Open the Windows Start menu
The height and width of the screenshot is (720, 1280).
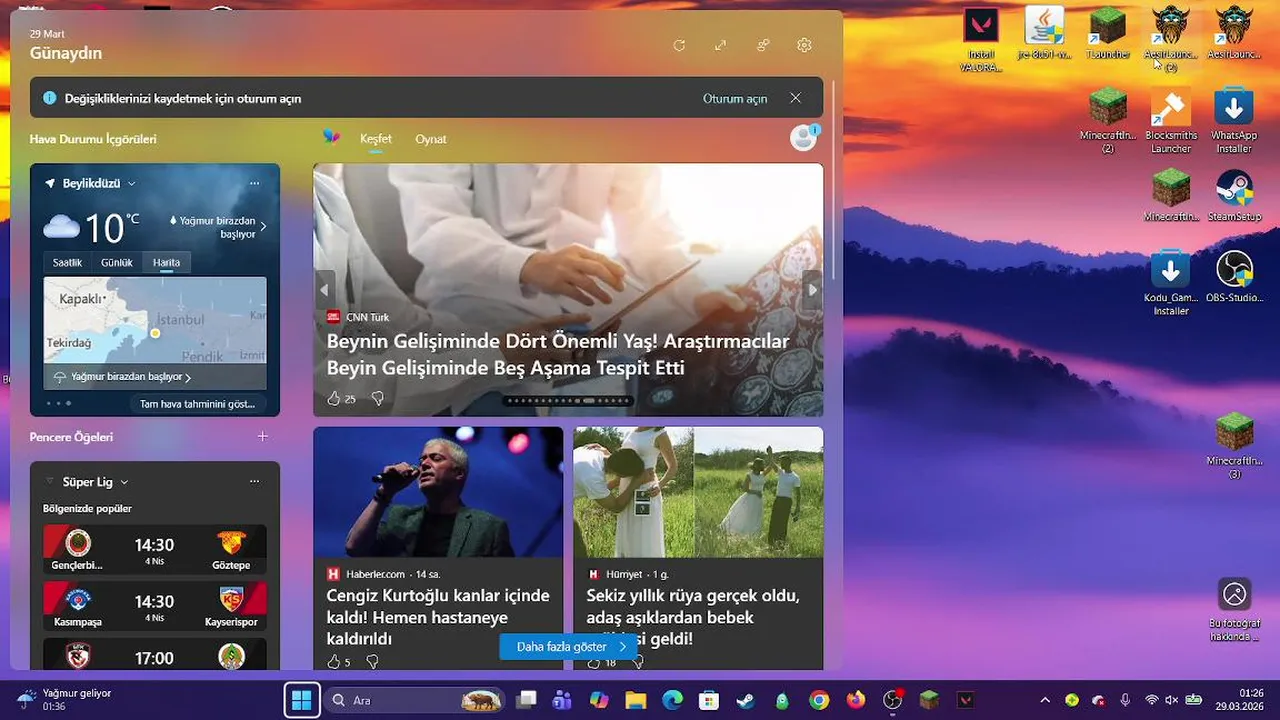click(301, 700)
